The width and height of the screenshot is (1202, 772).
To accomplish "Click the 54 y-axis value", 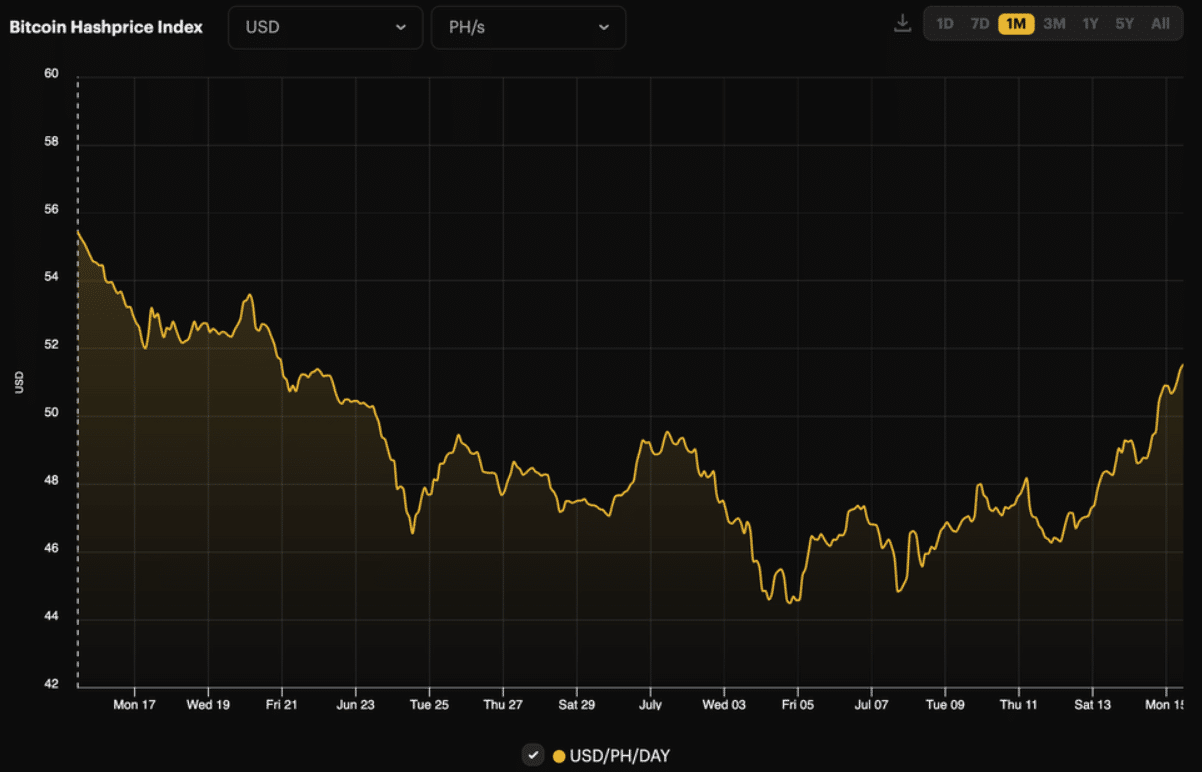I will point(52,277).
